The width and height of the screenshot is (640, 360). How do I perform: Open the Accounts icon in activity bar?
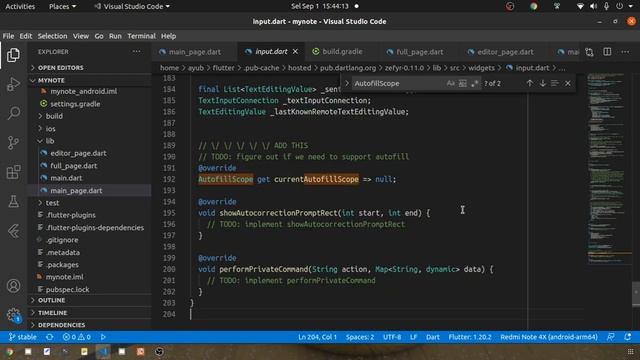click(x=13, y=286)
